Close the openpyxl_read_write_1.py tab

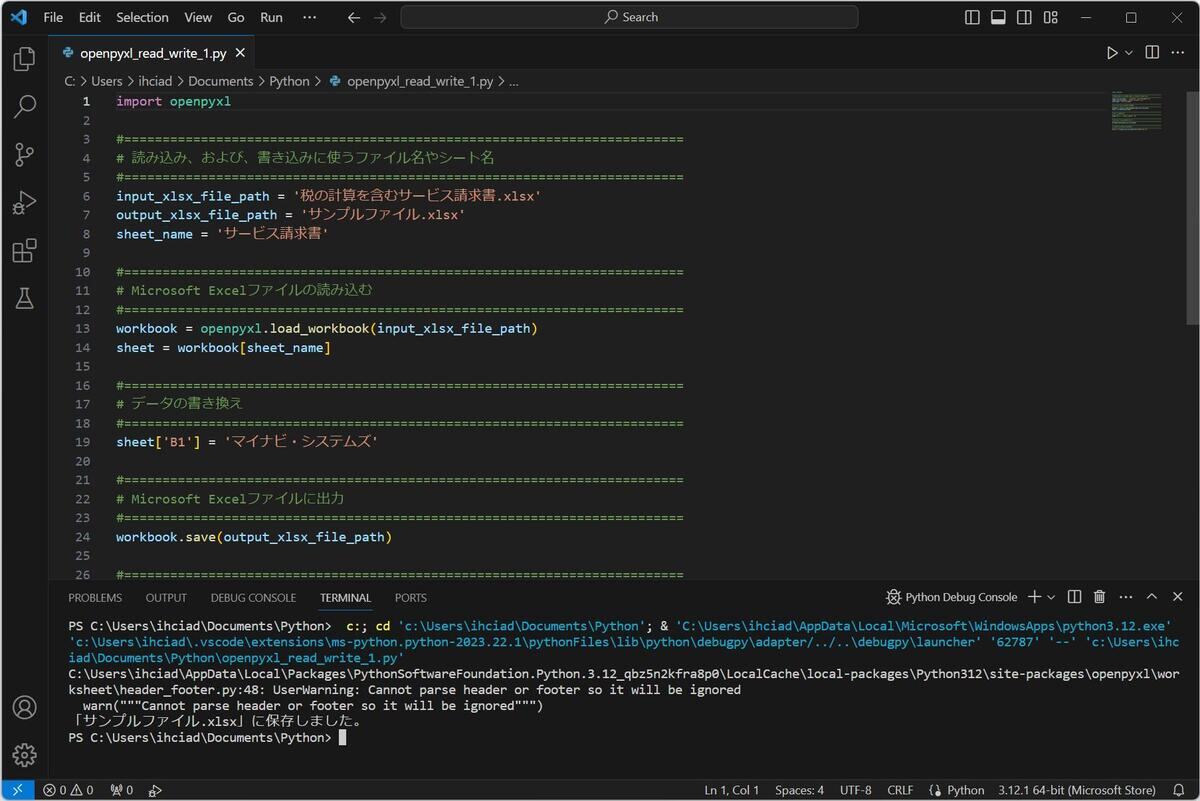click(x=241, y=53)
